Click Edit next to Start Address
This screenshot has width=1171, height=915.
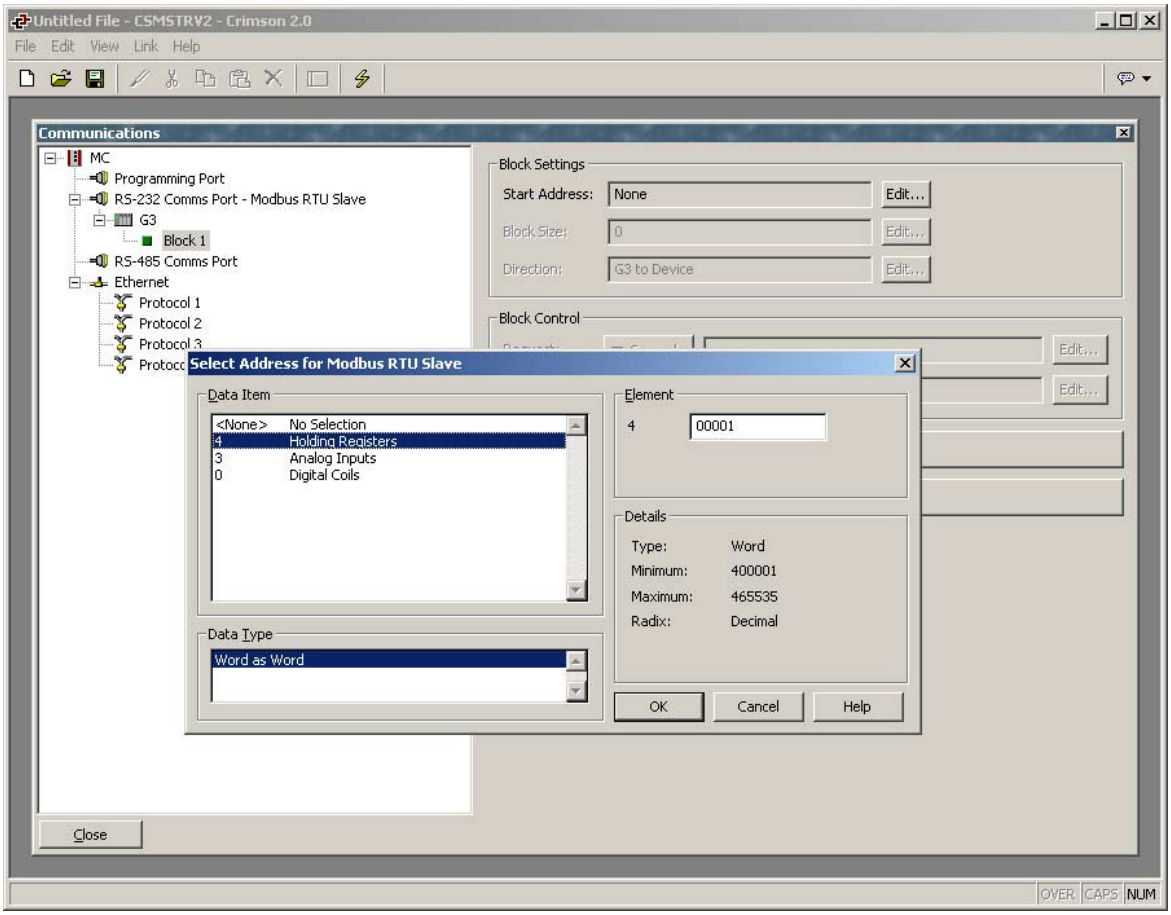coord(905,194)
